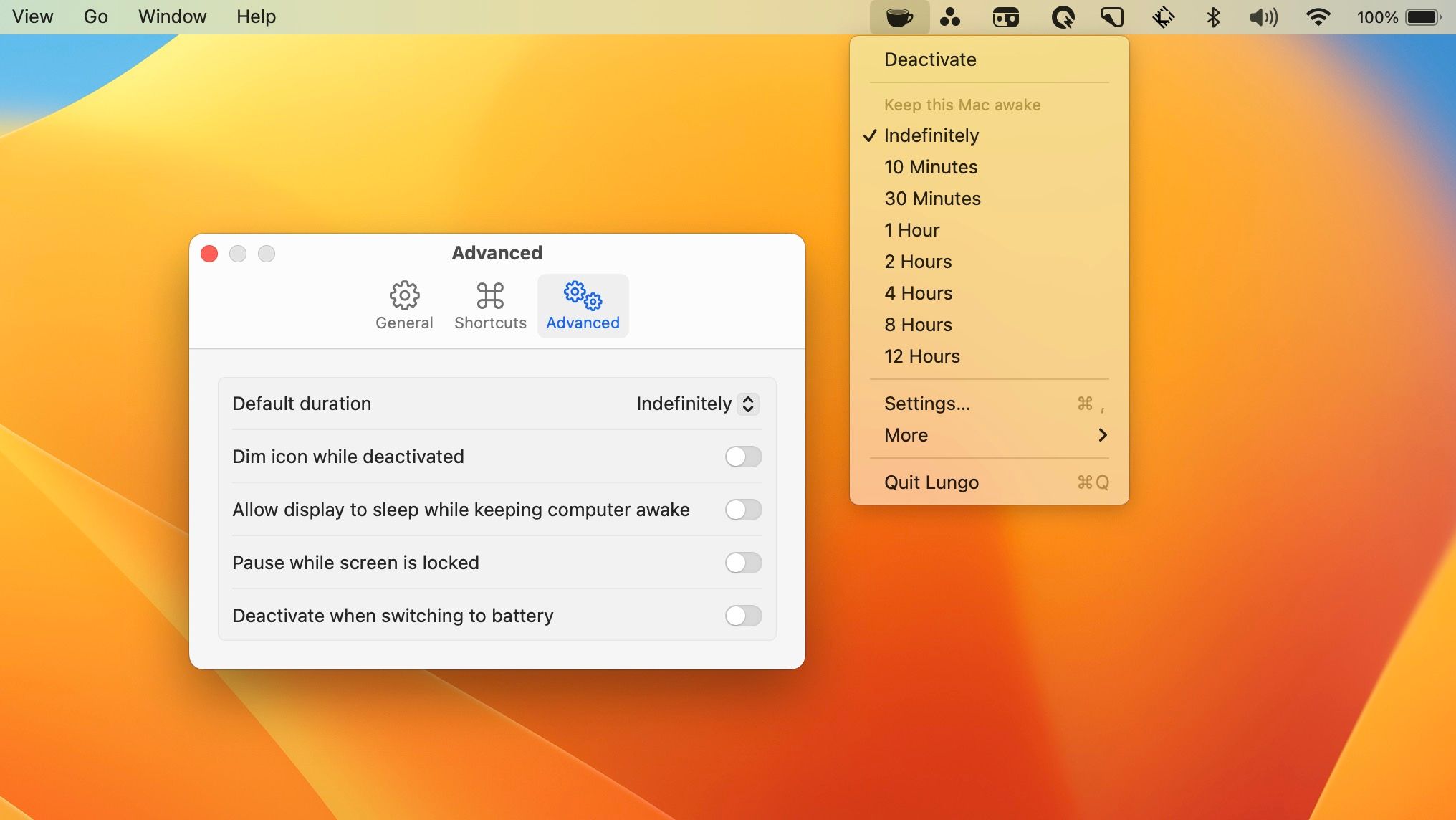Keep Mac awake for 12 Hours
The width and height of the screenshot is (1456, 820).
989,356
